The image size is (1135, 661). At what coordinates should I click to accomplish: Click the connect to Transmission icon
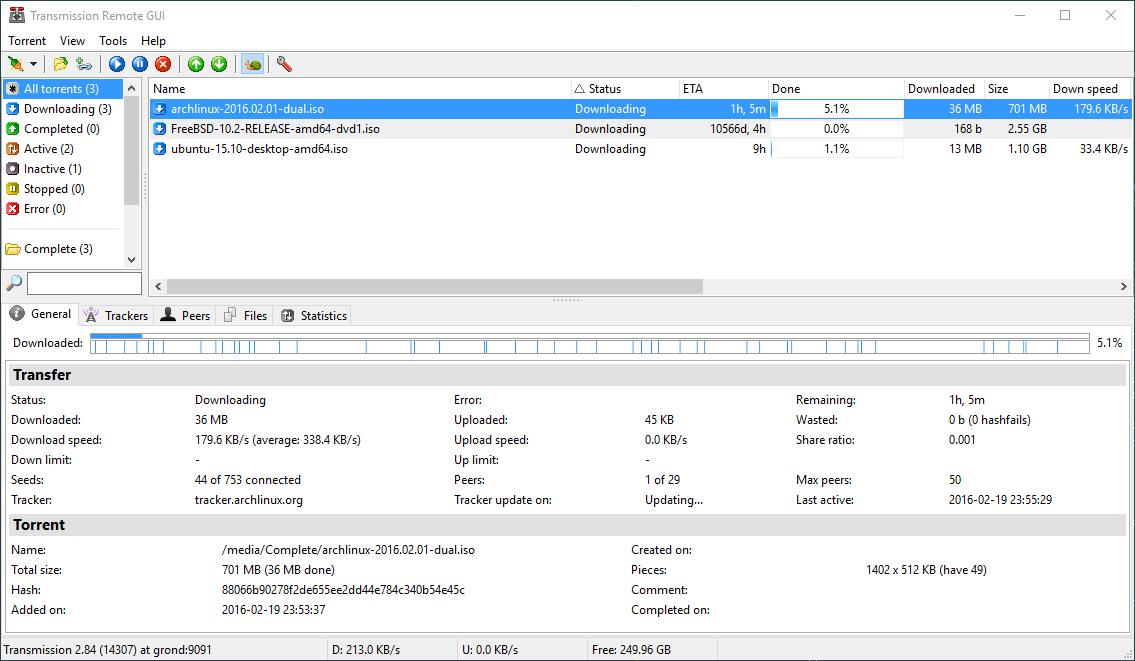click(x=15, y=64)
